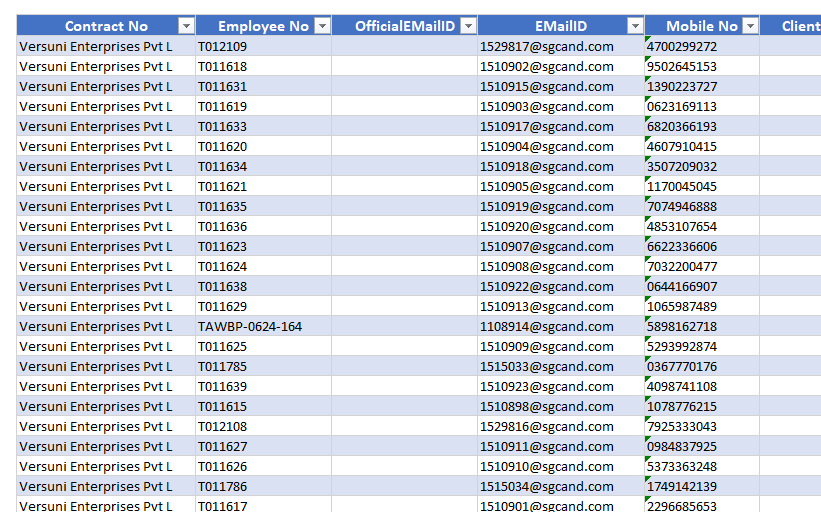
Task: Select email cell 1510907@sgcand.com
Action: (x=561, y=246)
